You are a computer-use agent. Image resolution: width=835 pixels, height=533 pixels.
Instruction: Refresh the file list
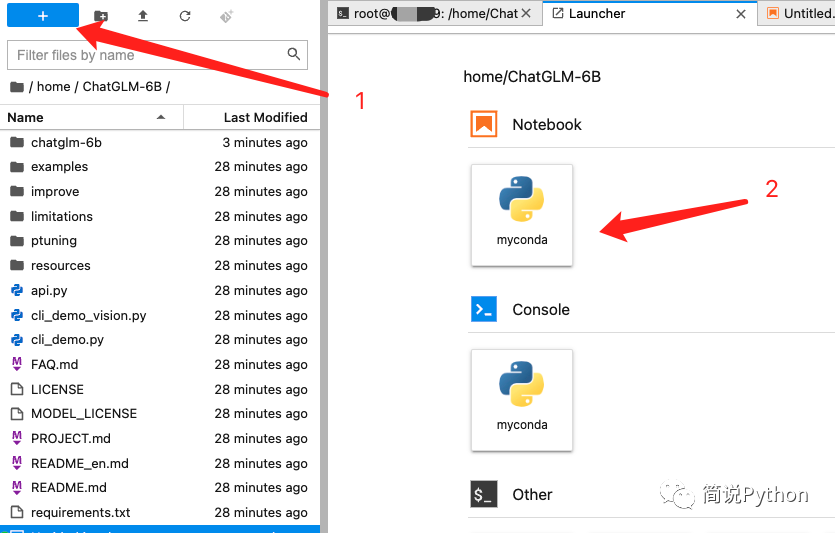click(x=185, y=16)
